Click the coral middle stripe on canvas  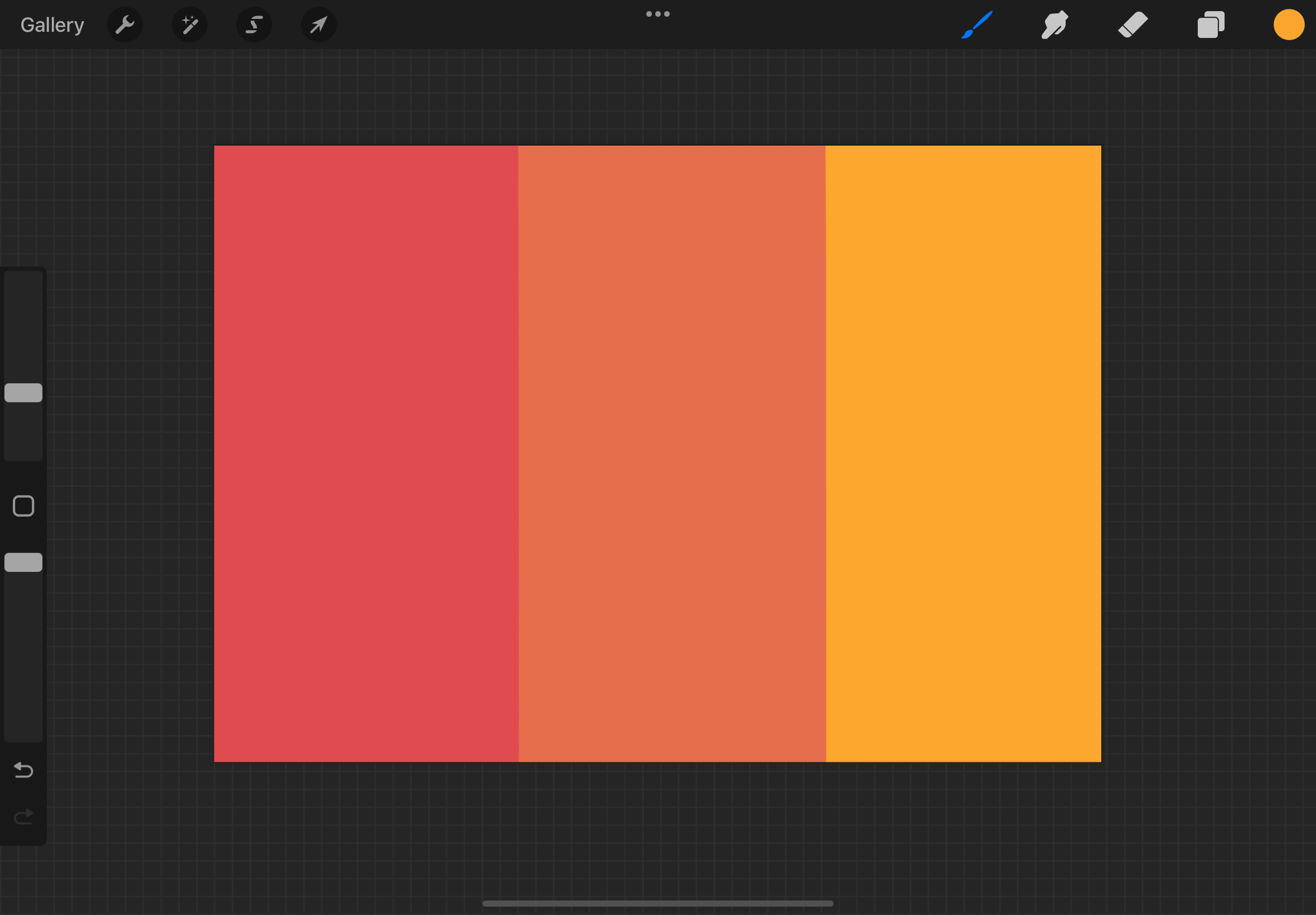pyautogui.click(x=671, y=453)
